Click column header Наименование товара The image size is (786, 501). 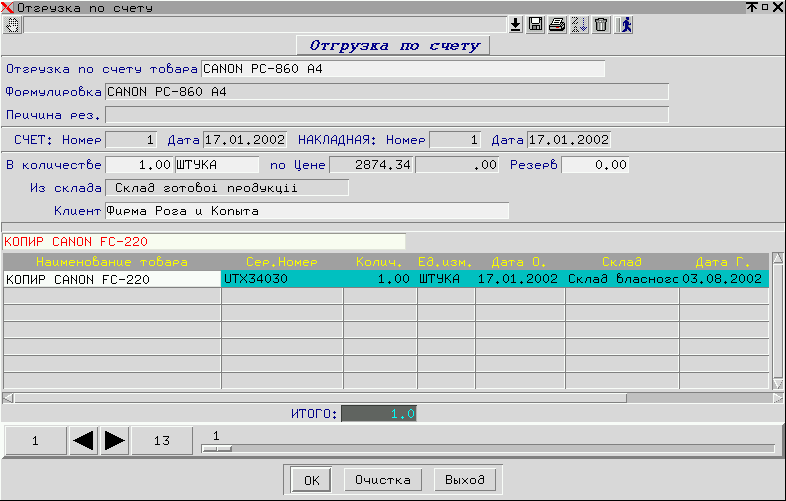112,262
